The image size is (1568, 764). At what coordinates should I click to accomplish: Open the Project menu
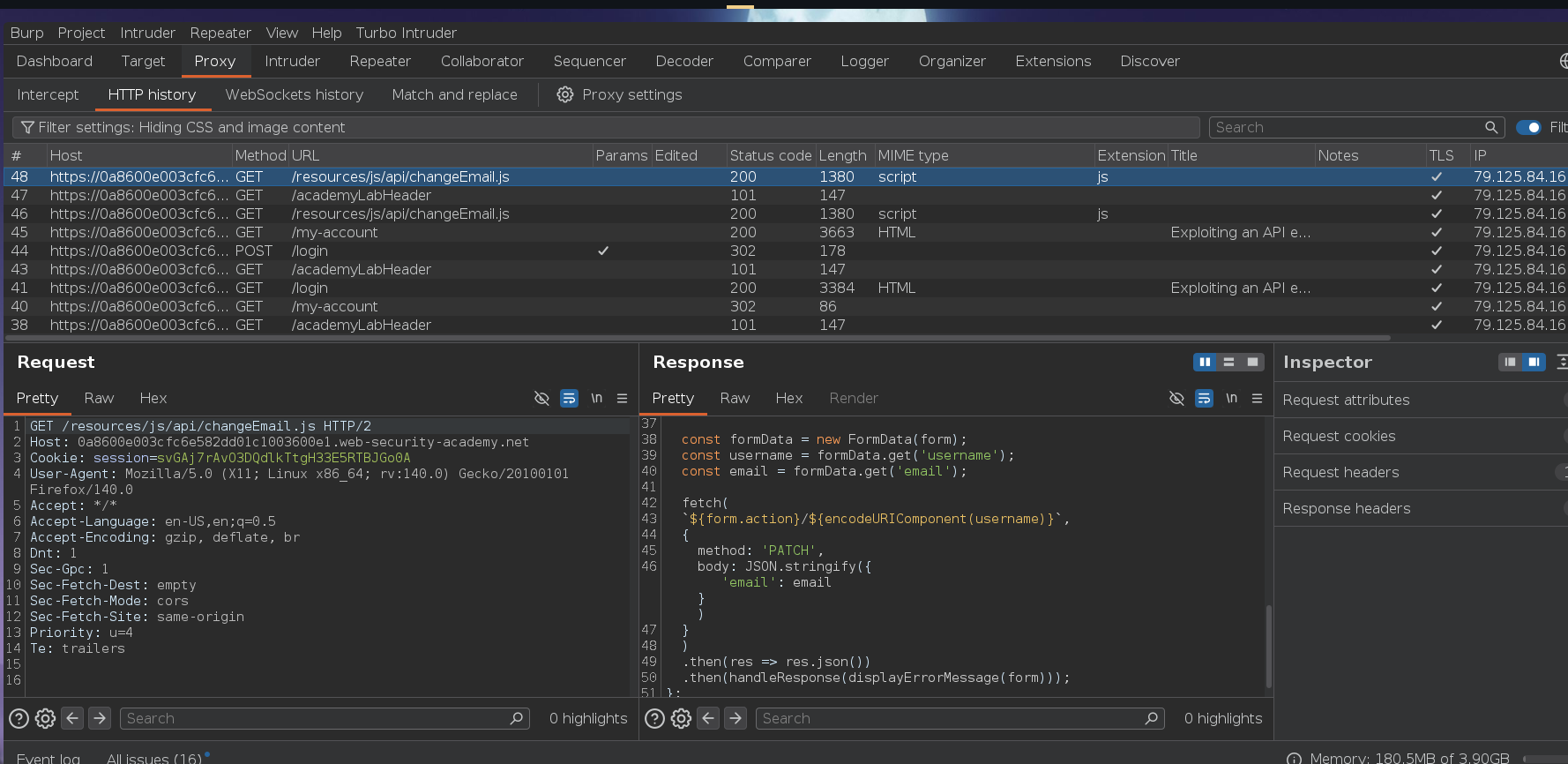click(81, 33)
